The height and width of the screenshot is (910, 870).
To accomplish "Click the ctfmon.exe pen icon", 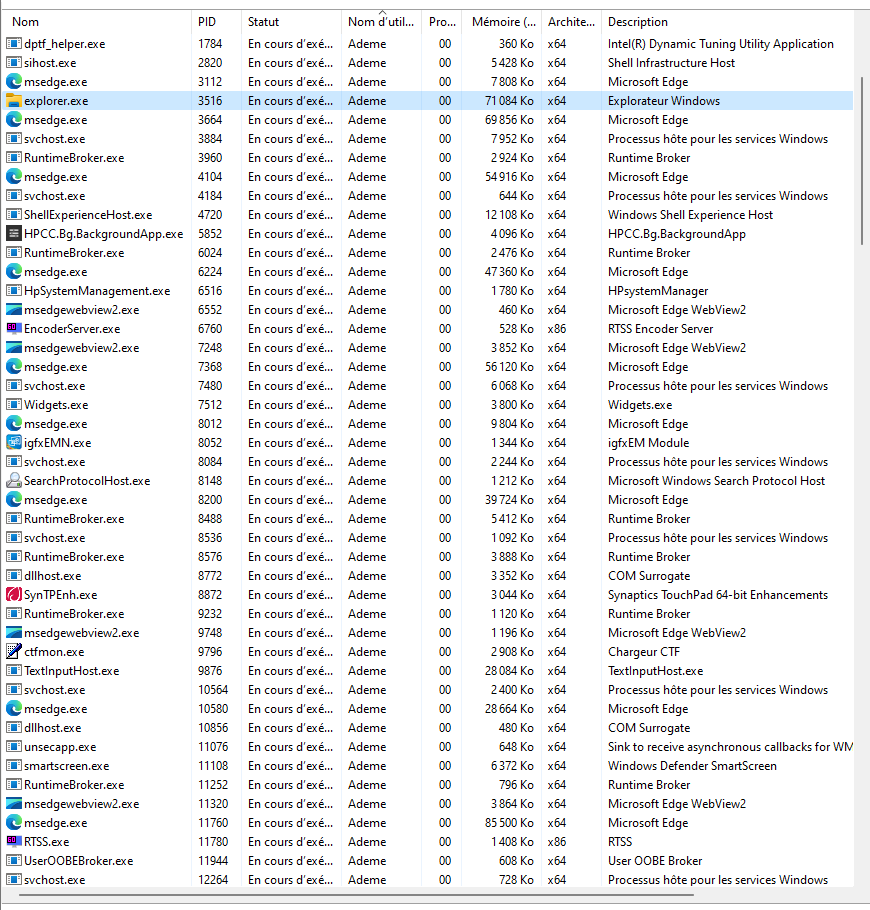I will click(x=13, y=652).
